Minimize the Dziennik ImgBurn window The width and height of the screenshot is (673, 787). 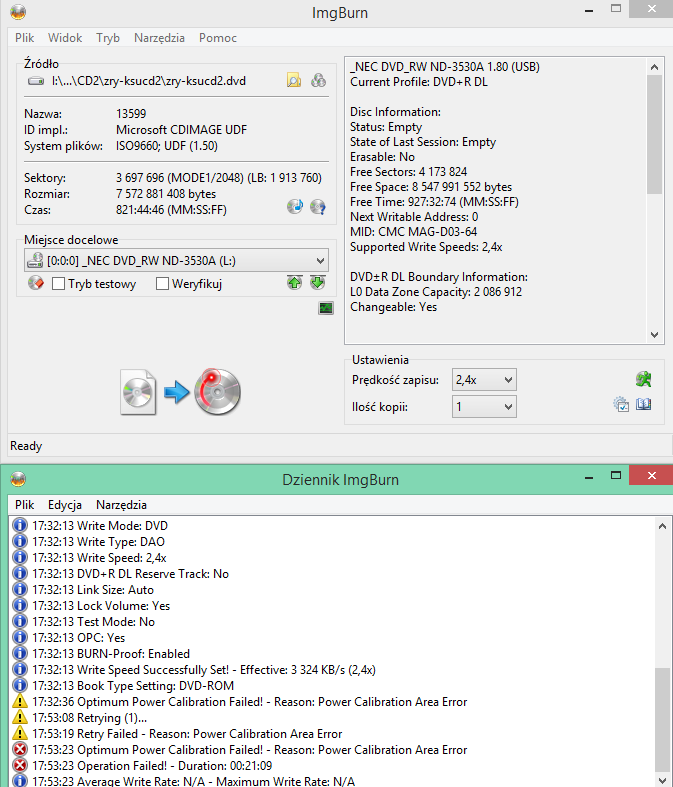click(589, 476)
